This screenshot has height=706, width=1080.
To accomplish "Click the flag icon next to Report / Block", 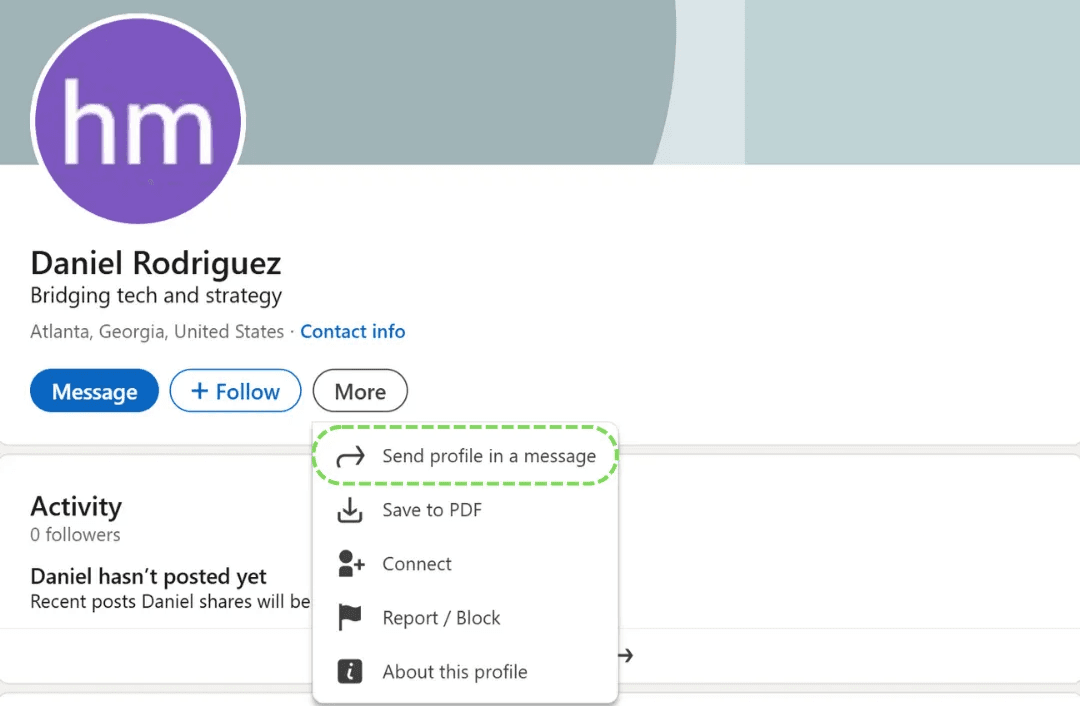I will coord(350,617).
